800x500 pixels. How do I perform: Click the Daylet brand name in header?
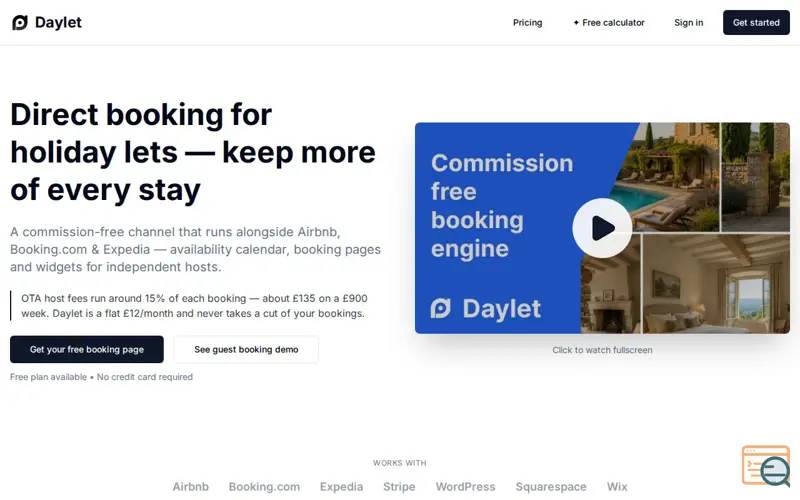58,22
